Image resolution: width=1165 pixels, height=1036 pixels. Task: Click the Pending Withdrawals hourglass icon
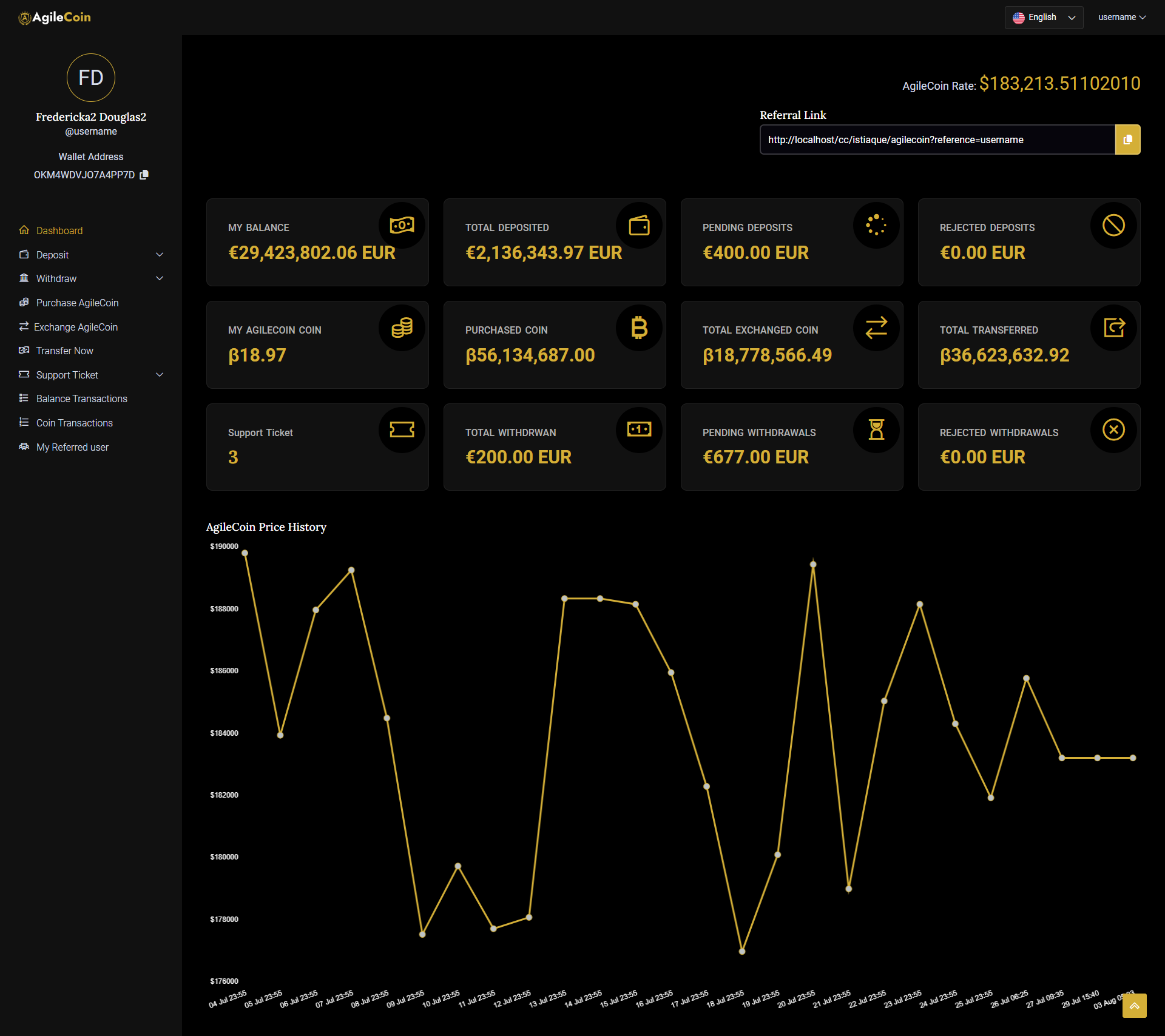click(876, 429)
